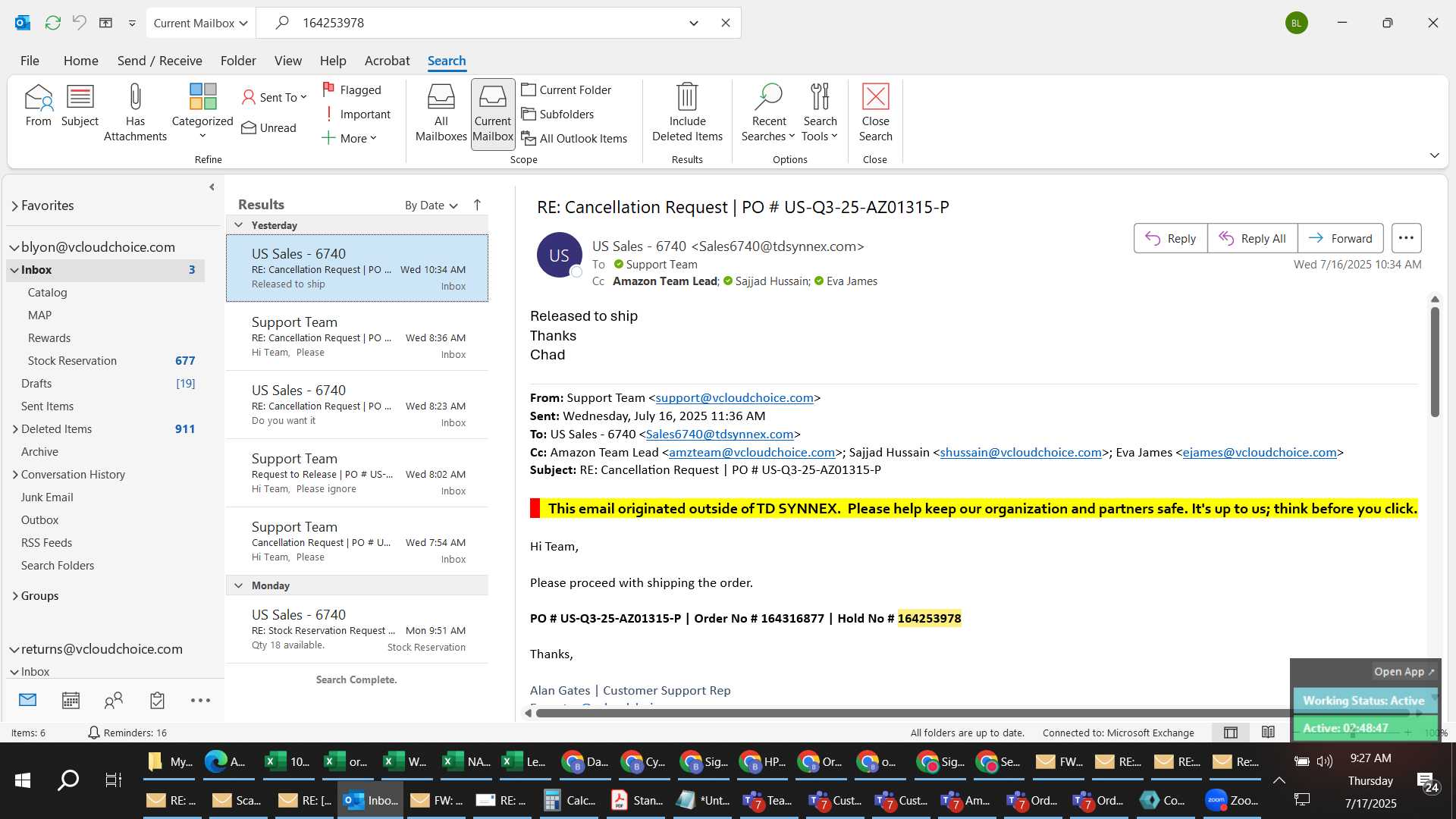Filter search by Subject icon

pos(80,106)
